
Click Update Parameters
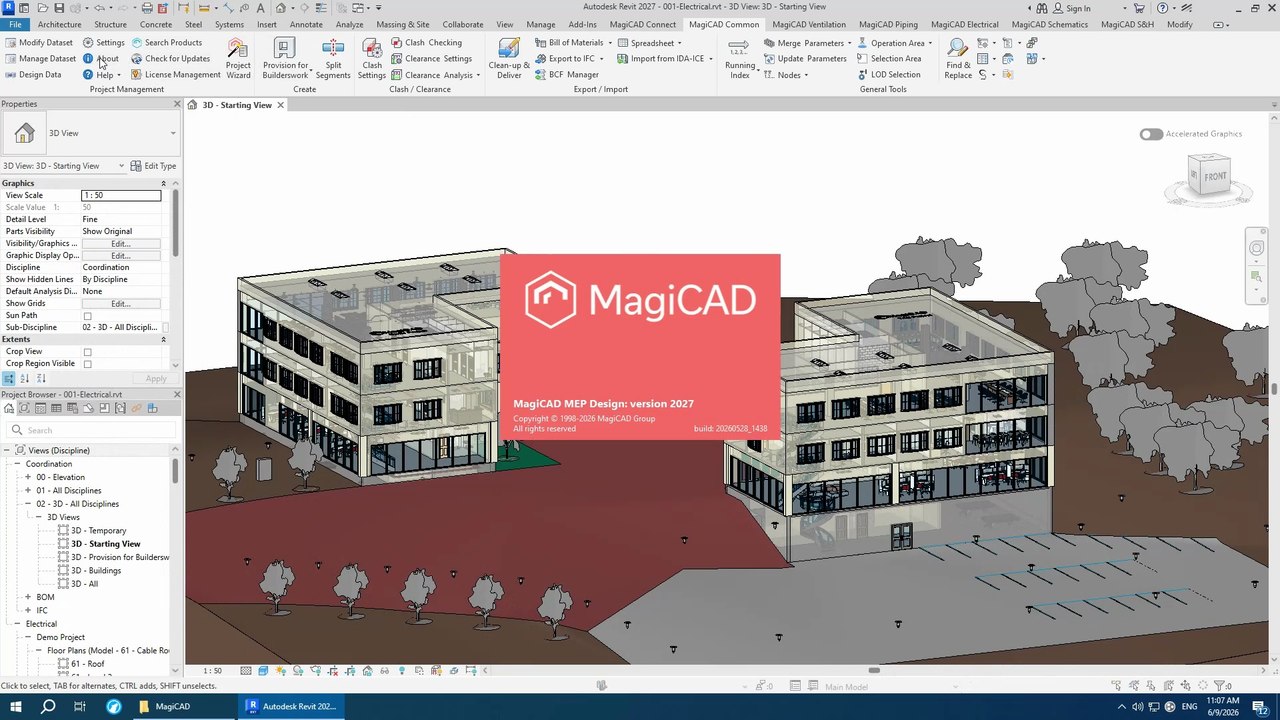[805, 59]
